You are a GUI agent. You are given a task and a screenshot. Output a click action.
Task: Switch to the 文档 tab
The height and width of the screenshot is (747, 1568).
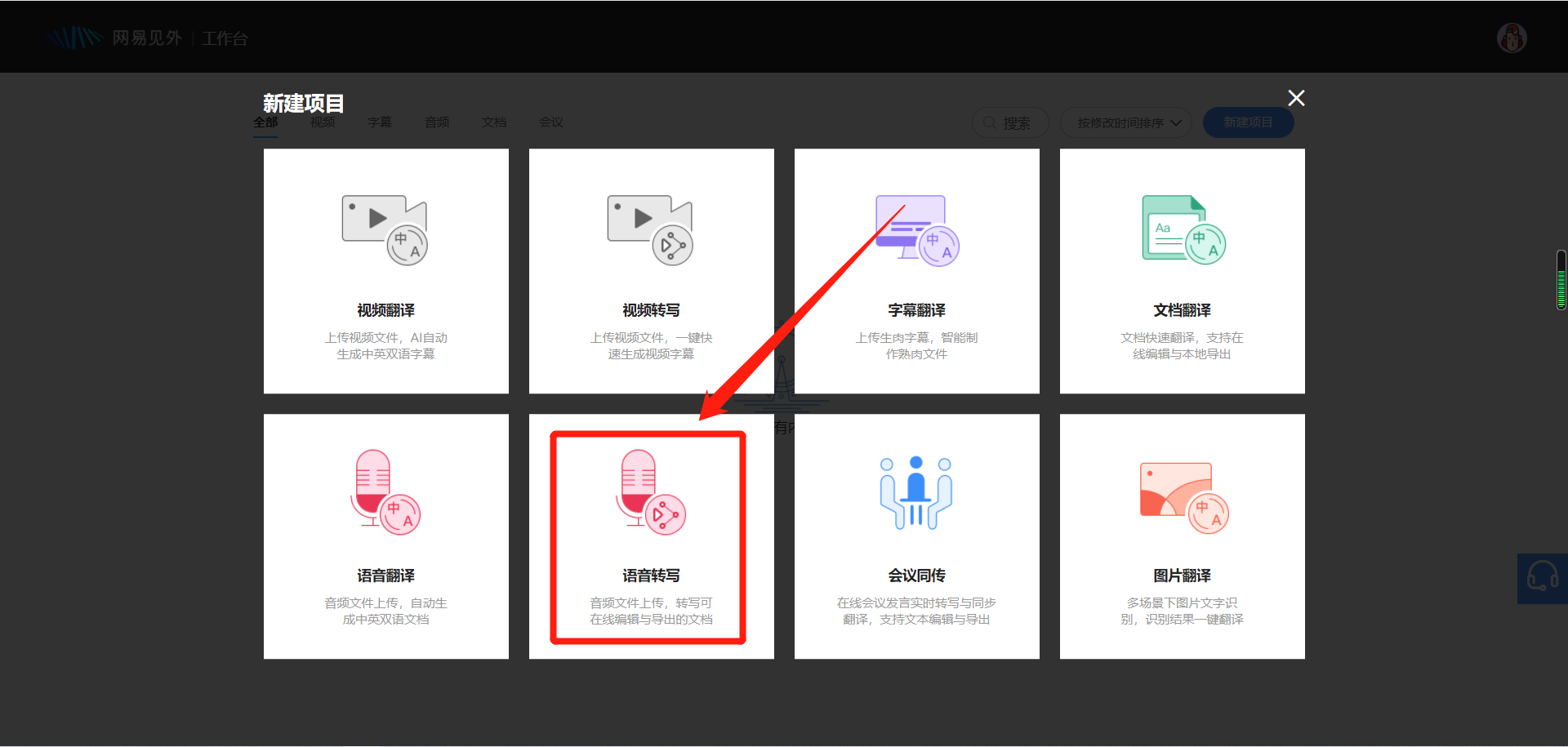tap(494, 122)
